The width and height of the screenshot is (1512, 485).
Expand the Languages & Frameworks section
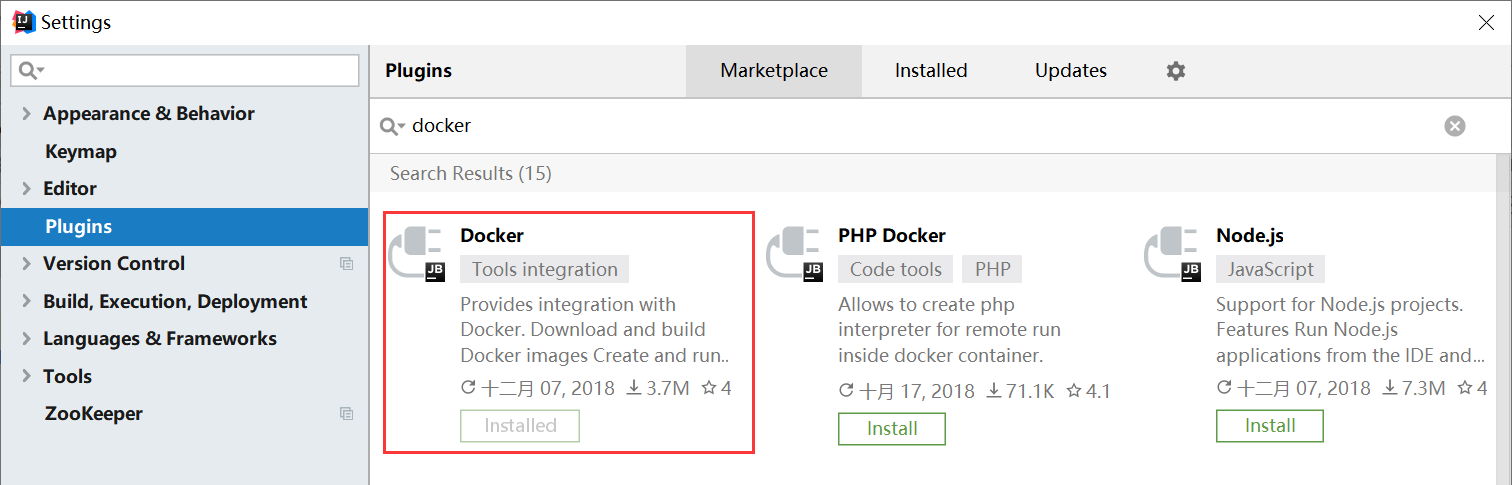26,339
